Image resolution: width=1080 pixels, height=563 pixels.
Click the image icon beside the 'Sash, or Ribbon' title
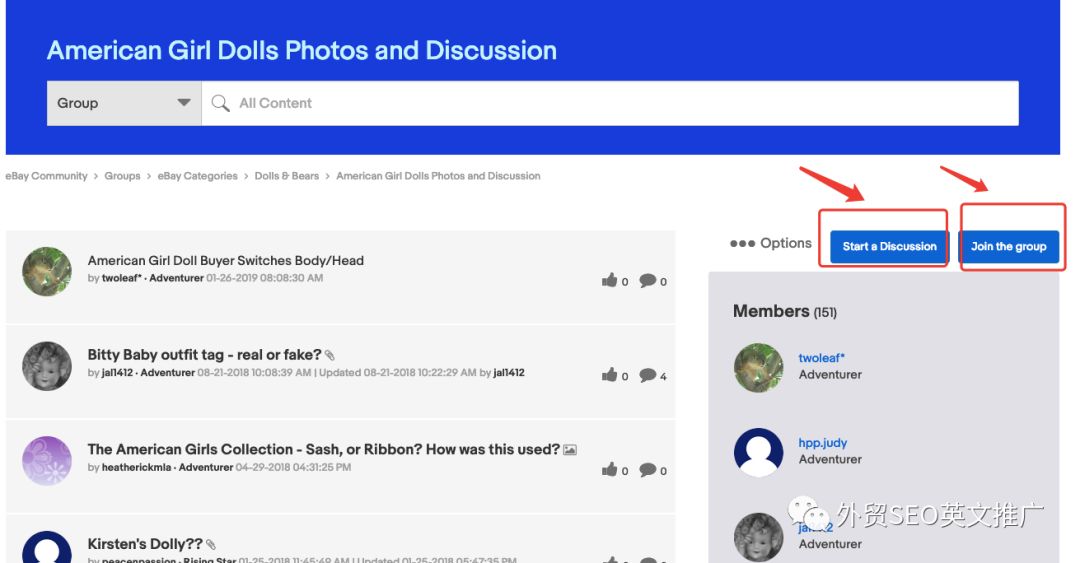570,450
